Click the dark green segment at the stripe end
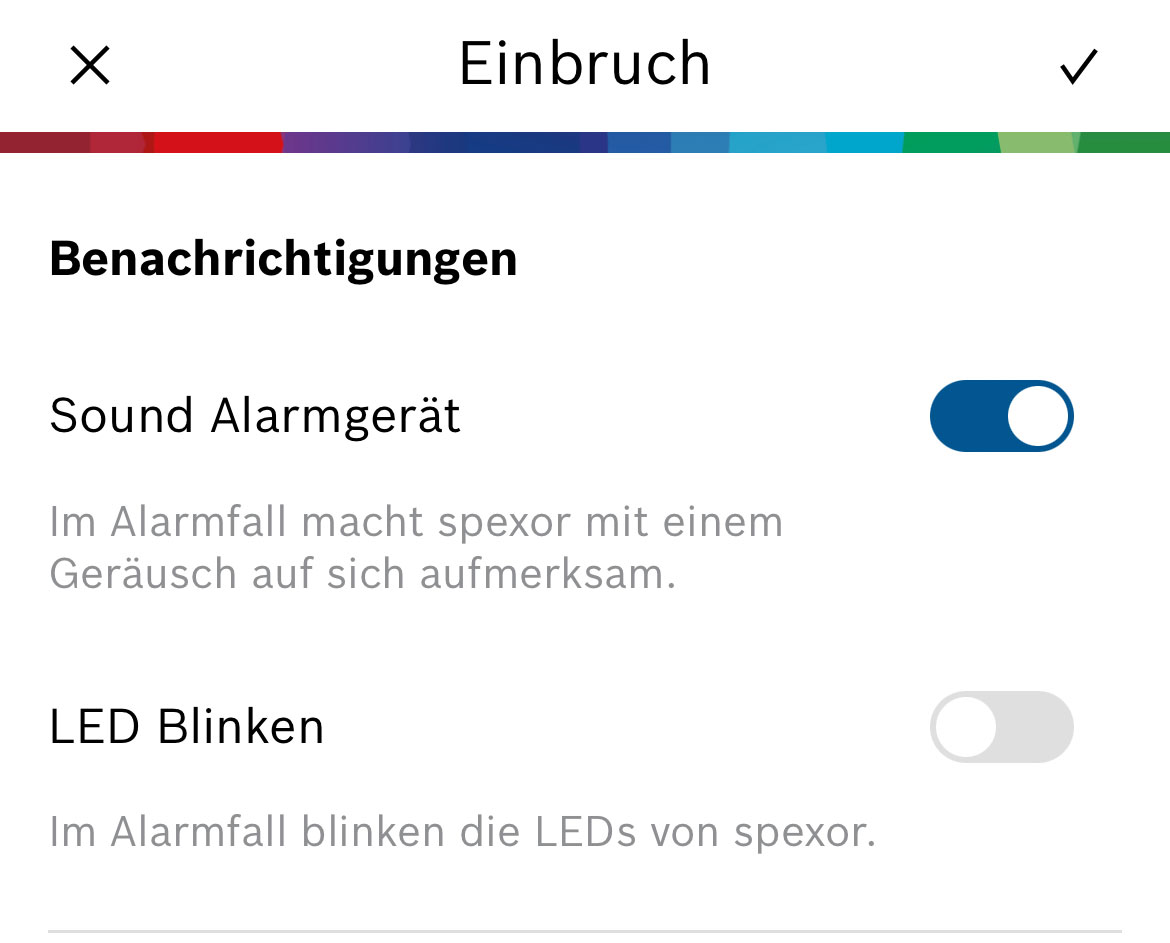This screenshot has width=1170, height=943. [1125, 142]
